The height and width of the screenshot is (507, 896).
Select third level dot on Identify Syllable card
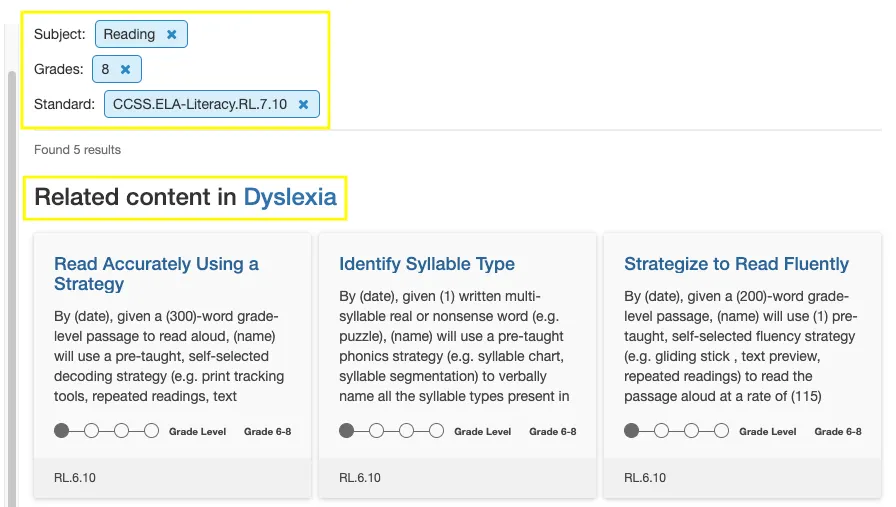(406, 431)
